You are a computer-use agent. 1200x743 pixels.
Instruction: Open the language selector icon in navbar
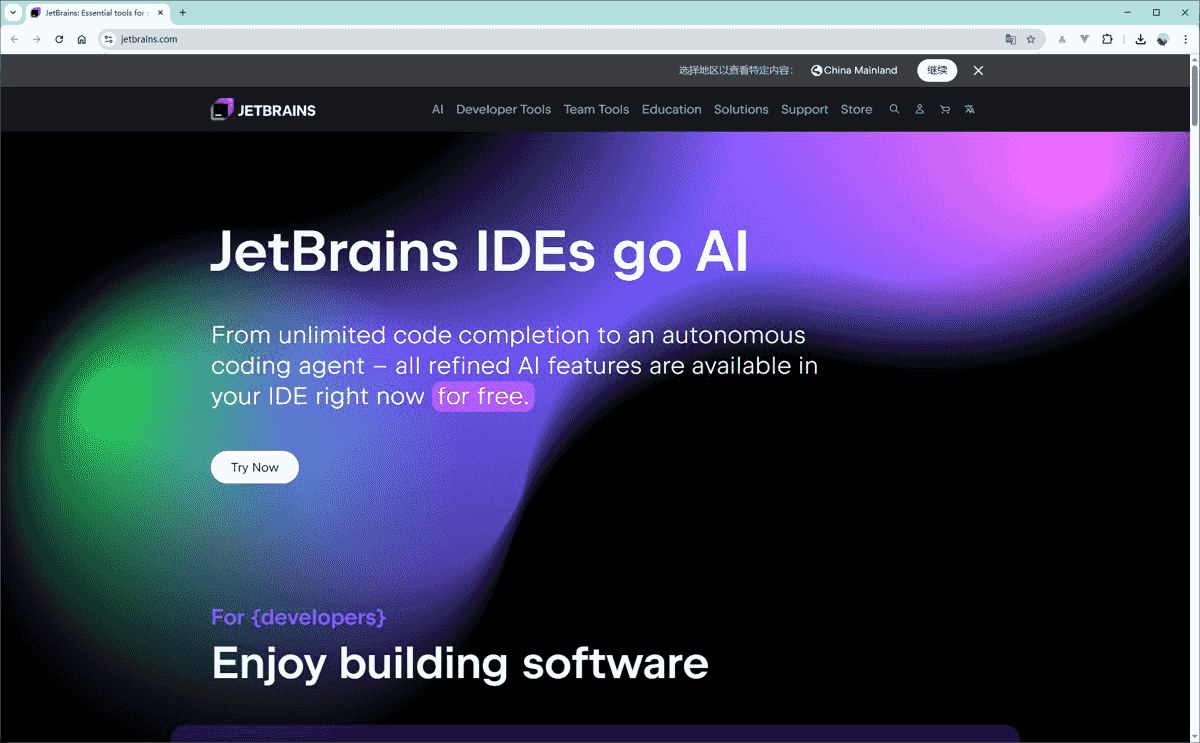969,109
